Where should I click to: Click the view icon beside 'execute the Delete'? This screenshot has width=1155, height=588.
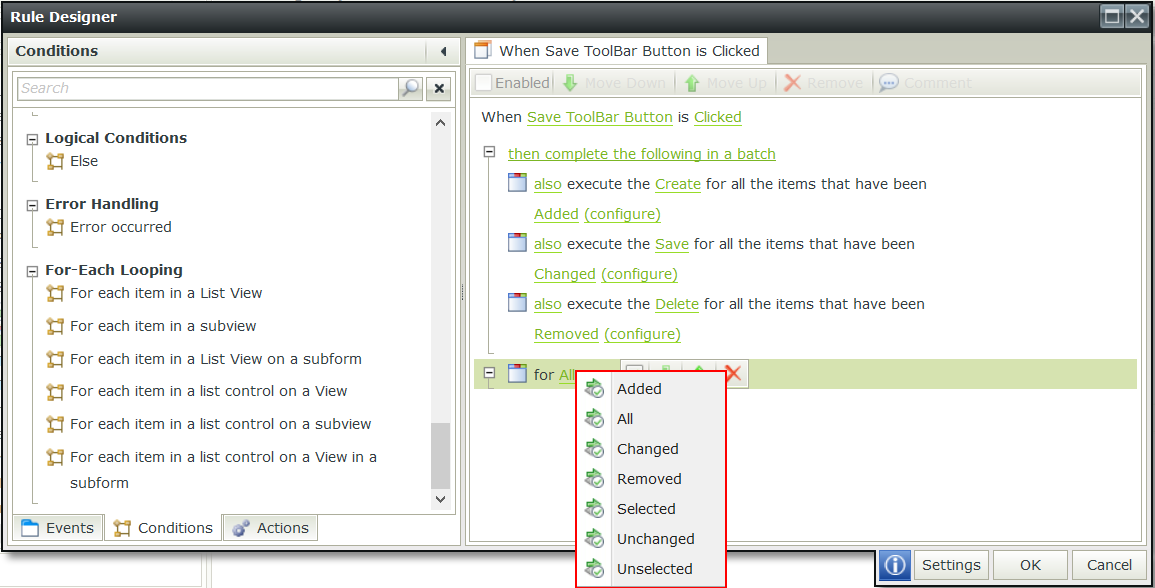click(x=518, y=302)
